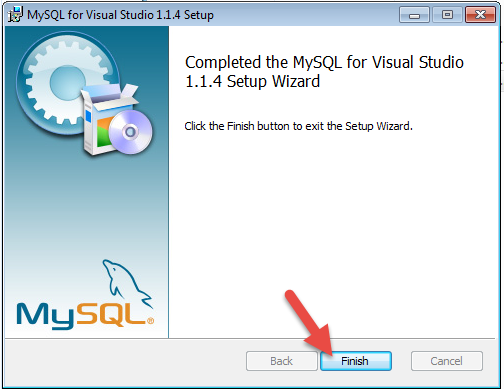504x389 pixels.
Task: Click the registered trademark symbol beside MySQL
Action: 150,321
